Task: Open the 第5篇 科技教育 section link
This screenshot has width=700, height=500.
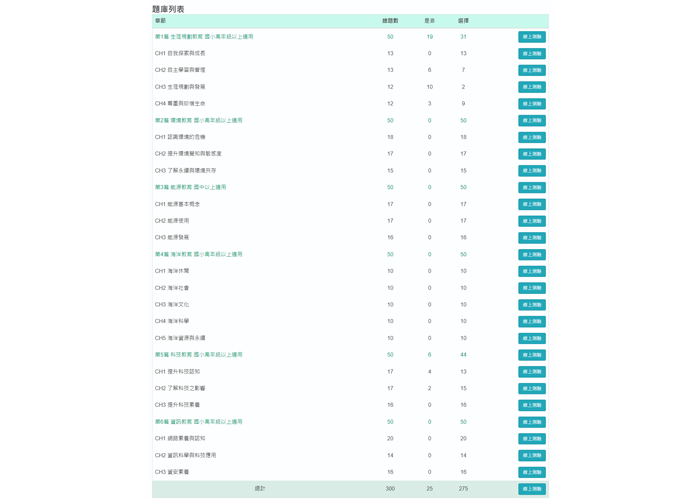Action: pos(198,355)
